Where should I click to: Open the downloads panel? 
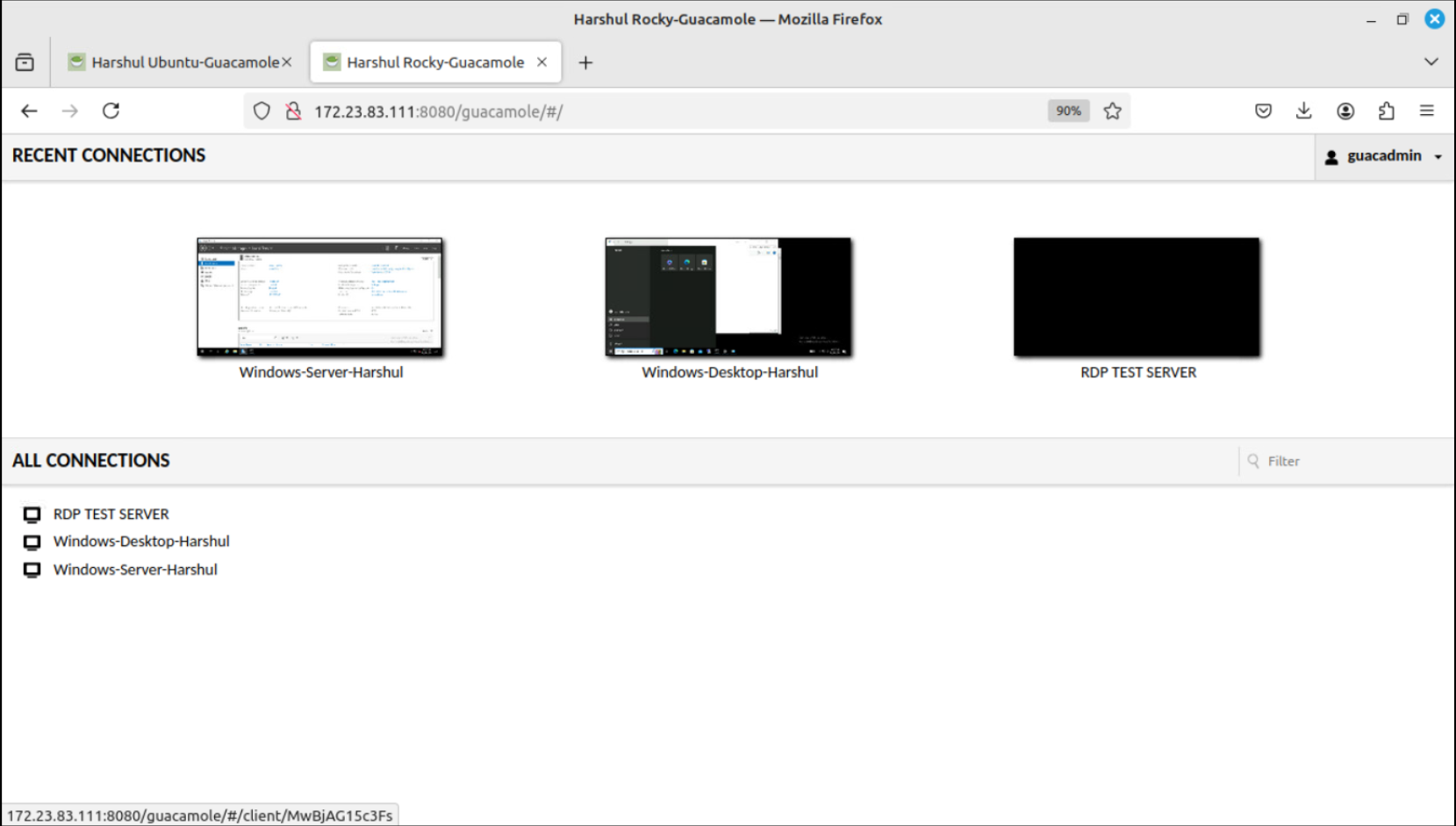[1304, 111]
